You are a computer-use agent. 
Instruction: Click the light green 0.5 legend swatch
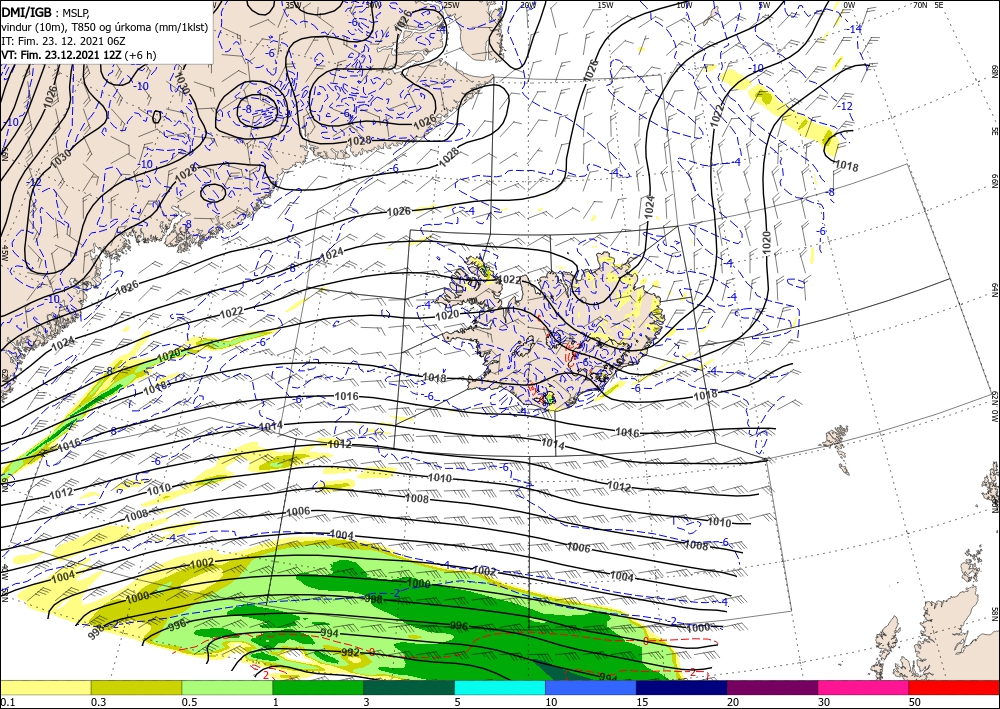227,687
